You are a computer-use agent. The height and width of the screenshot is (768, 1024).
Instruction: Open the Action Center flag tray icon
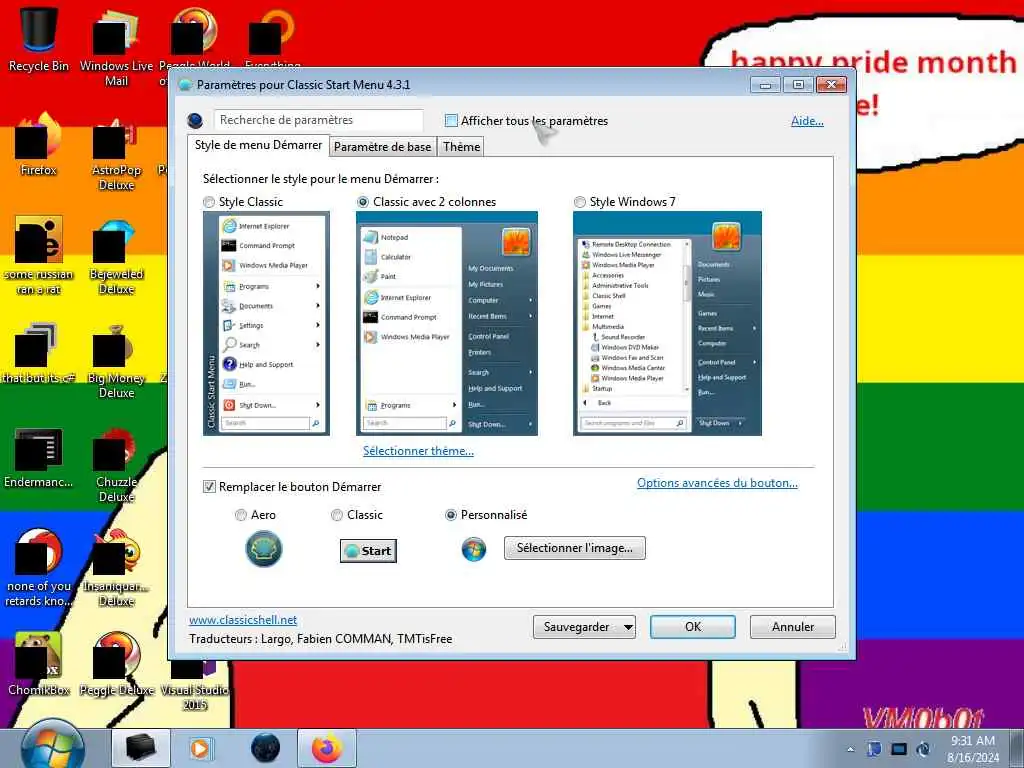point(874,749)
